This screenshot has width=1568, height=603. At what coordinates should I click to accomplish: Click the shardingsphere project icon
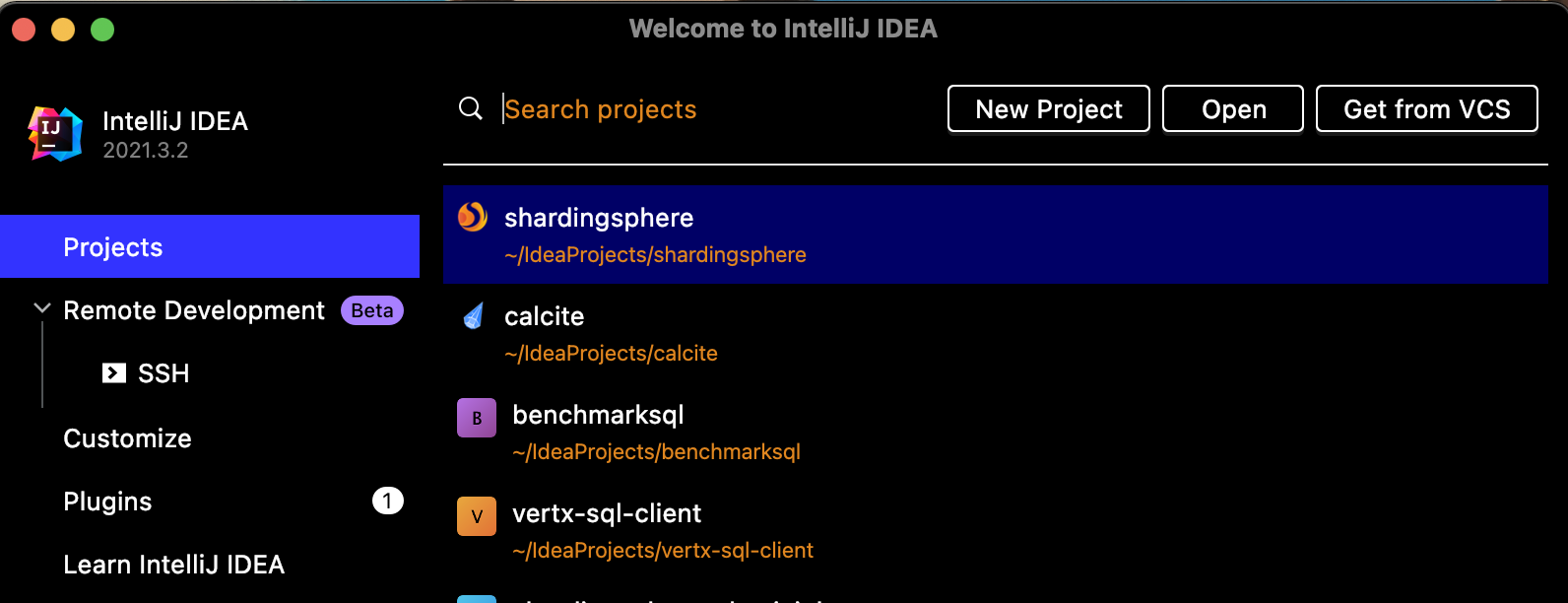(x=473, y=217)
